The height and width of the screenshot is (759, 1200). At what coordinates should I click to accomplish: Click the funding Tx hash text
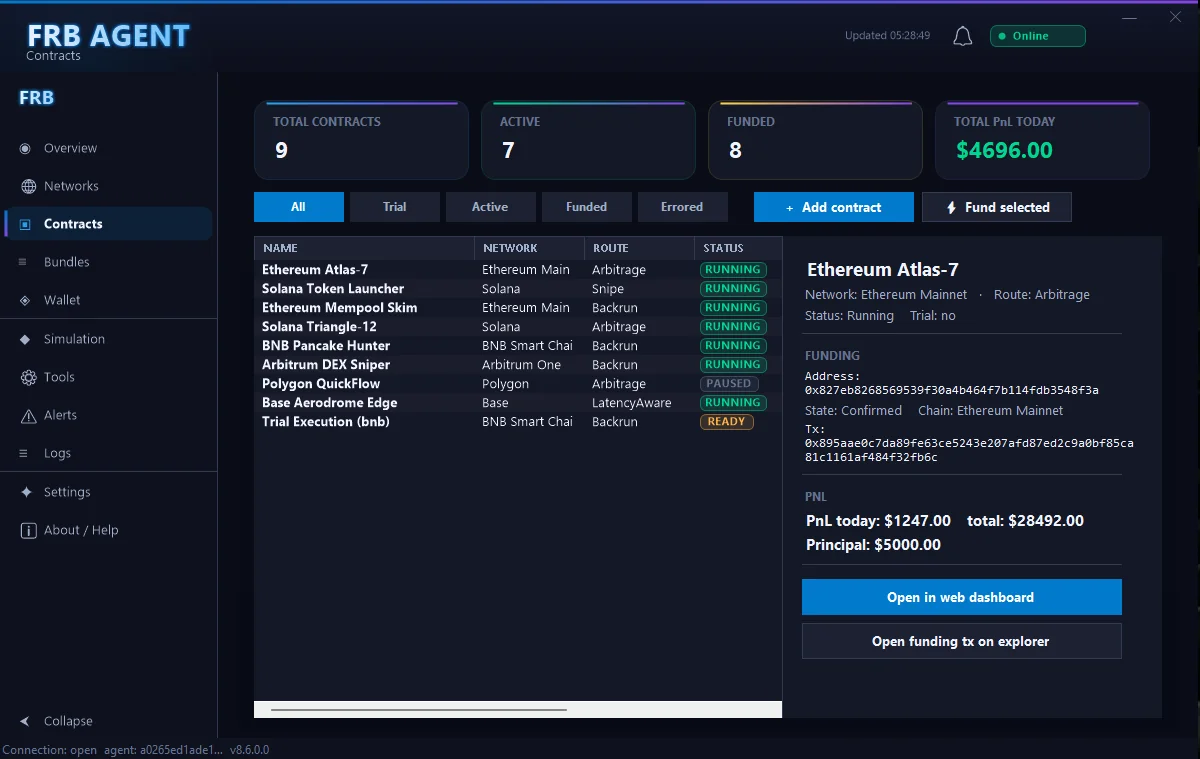(x=969, y=450)
